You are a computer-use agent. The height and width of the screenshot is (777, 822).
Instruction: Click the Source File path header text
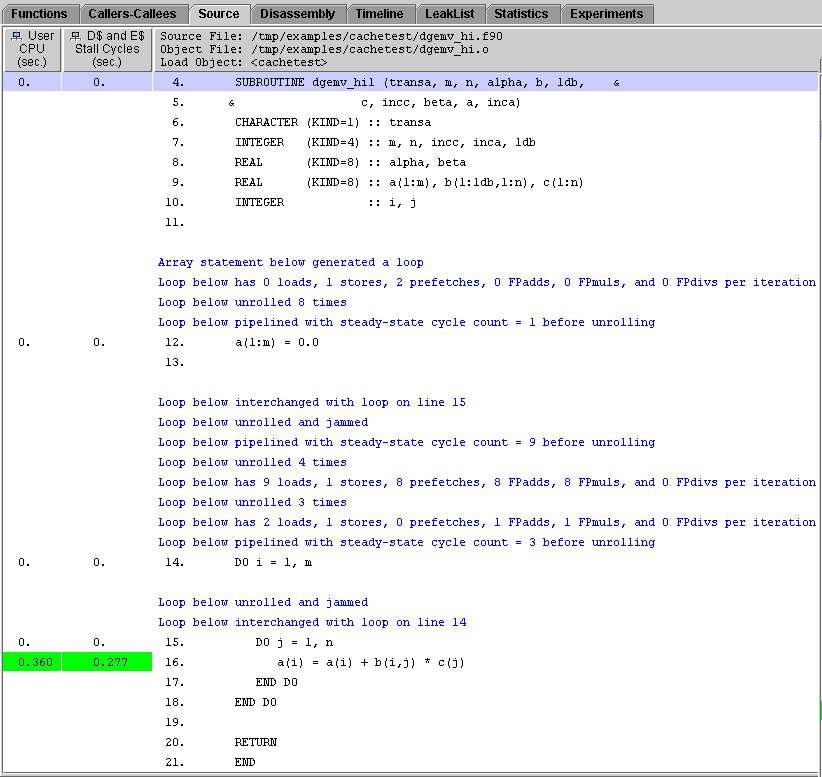pyautogui.click(x=331, y=36)
